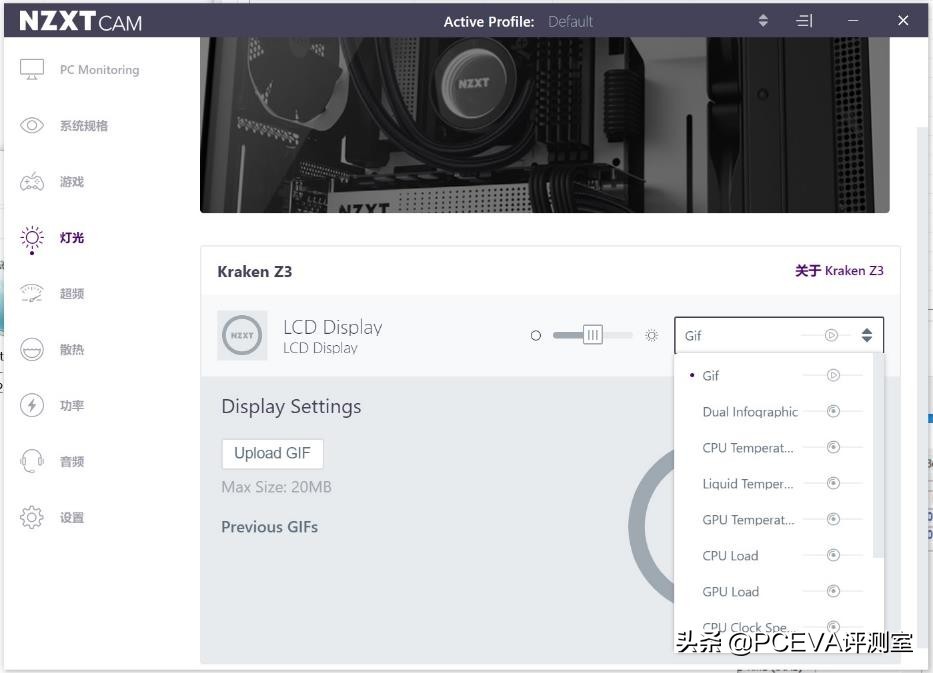Click the lightning bolt icon for 功率
This screenshot has width=933, height=673.
(32, 405)
